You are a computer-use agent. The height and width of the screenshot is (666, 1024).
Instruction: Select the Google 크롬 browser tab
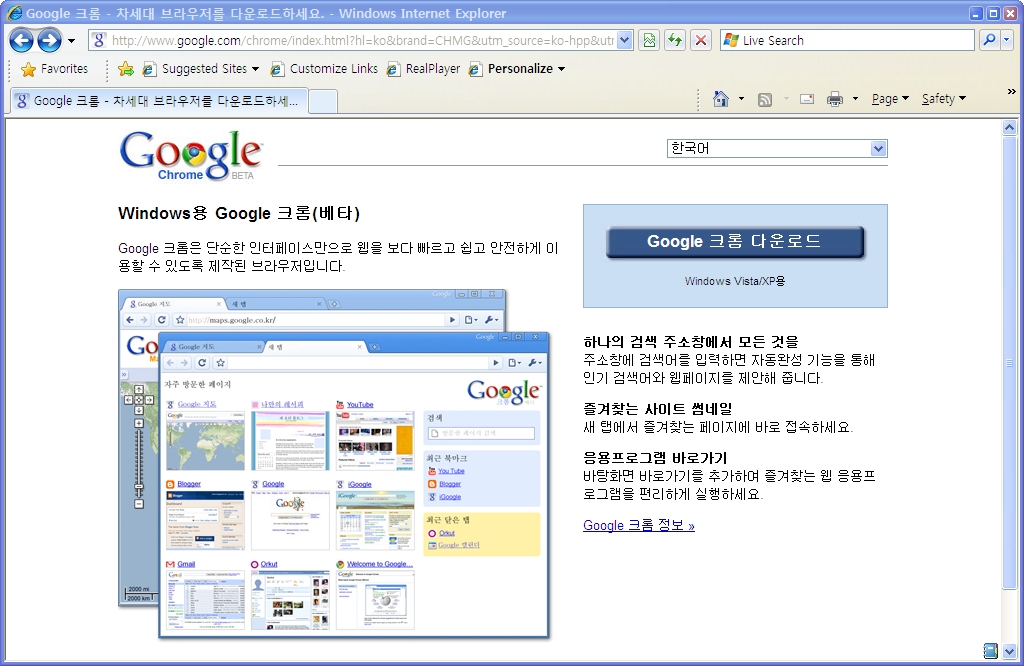[159, 101]
